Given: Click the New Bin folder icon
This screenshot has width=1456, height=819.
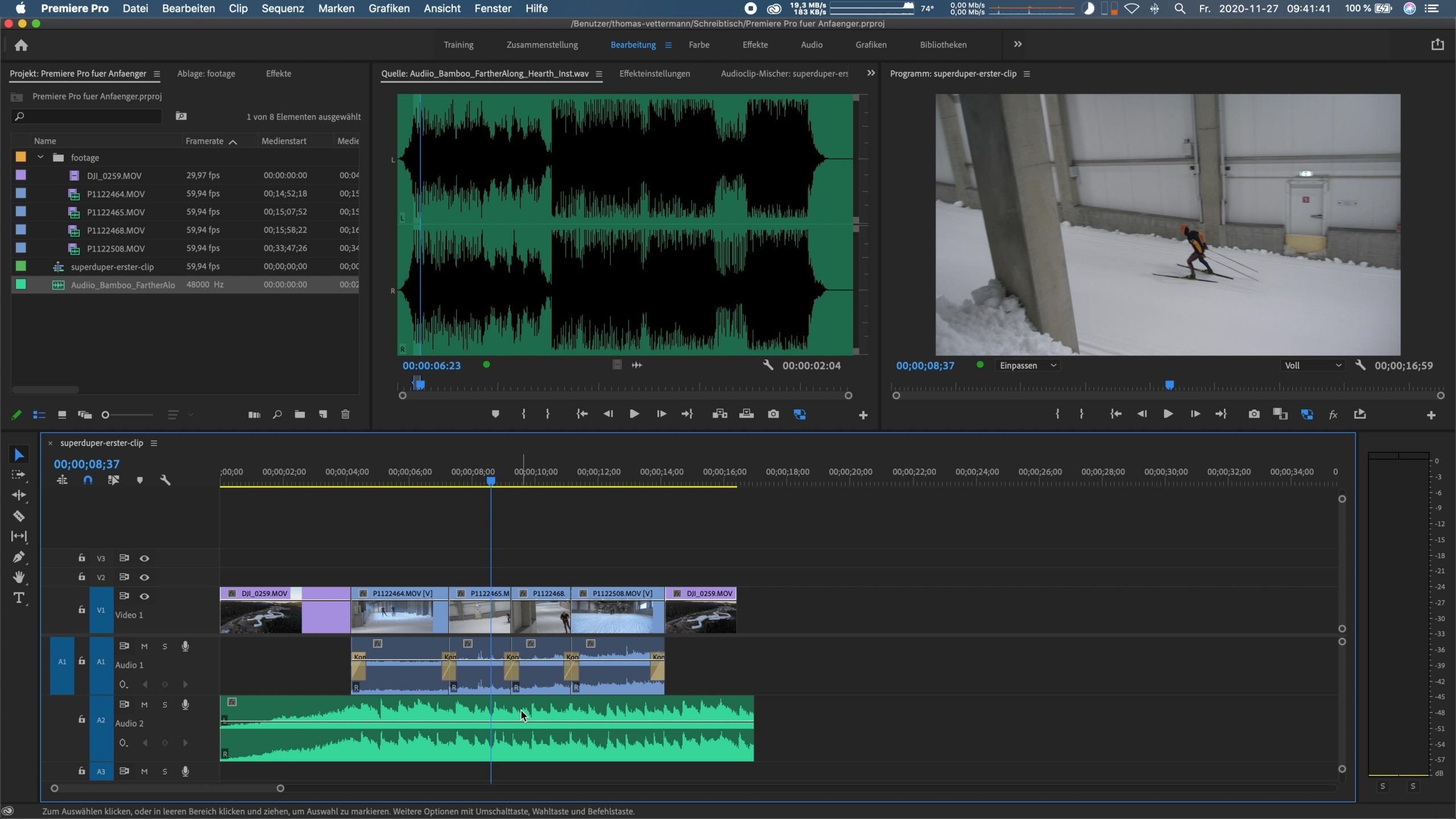Looking at the screenshot, I should [x=300, y=415].
